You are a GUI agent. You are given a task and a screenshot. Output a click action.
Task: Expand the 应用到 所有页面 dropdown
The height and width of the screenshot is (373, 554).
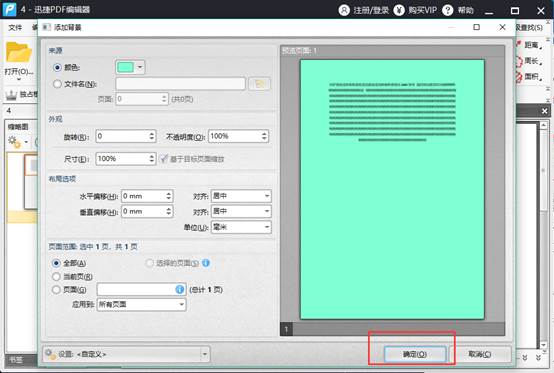[x=141, y=304]
